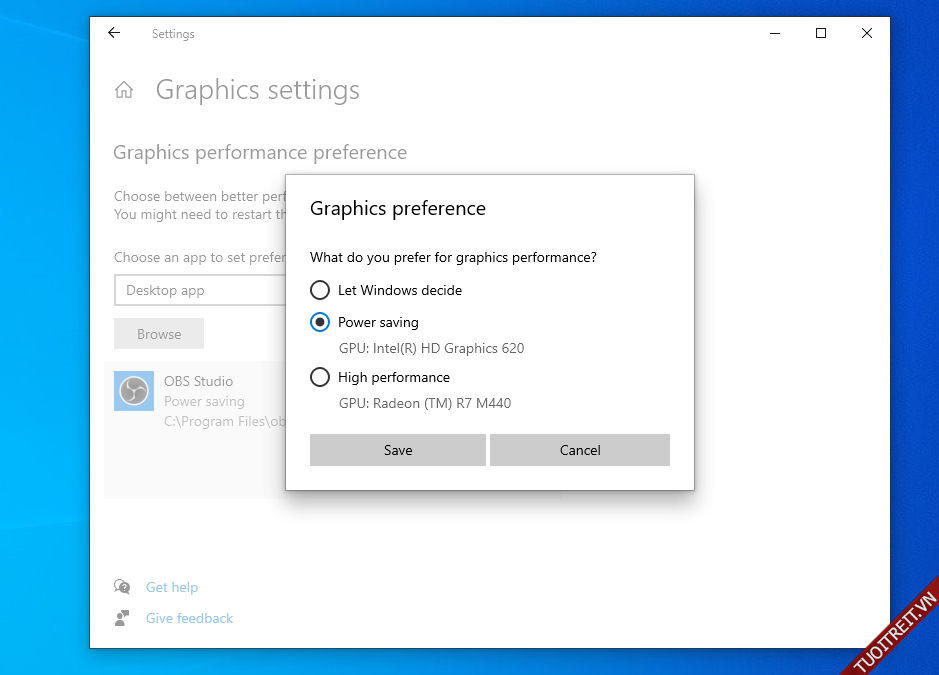
Task: Minimize the Settings window
Action: [x=775, y=33]
